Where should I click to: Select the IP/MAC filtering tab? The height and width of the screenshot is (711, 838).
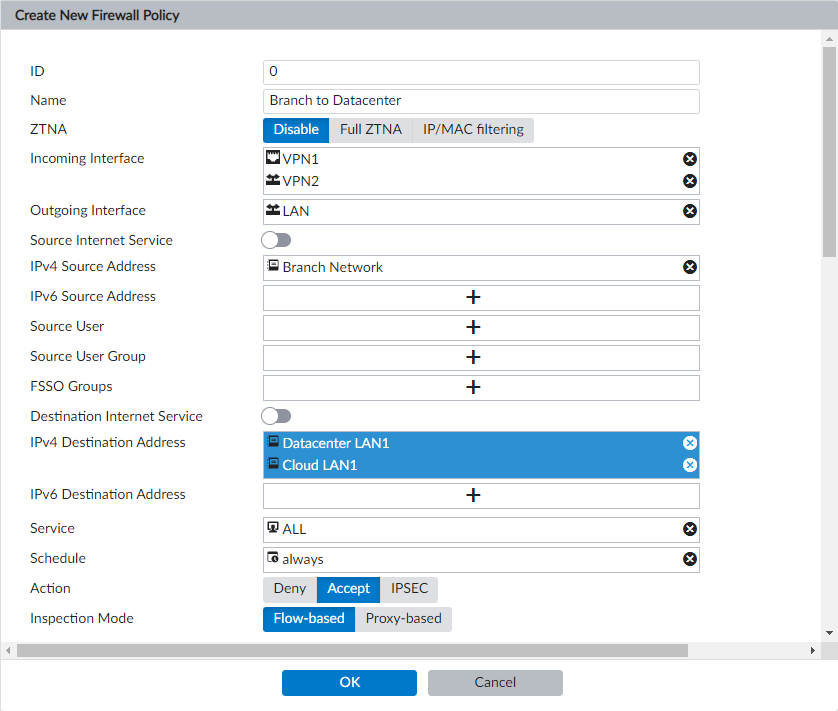tap(472, 129)
